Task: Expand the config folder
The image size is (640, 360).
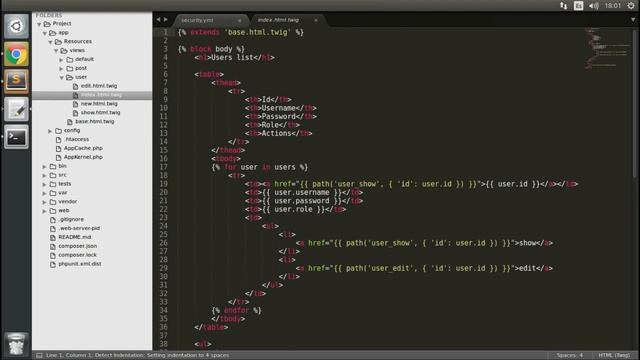Action: (x=50, y=131)
